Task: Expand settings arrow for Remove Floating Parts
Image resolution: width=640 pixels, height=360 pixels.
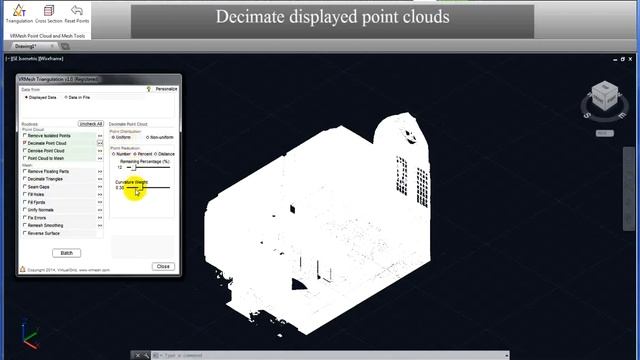Action: tap(100, 171)
